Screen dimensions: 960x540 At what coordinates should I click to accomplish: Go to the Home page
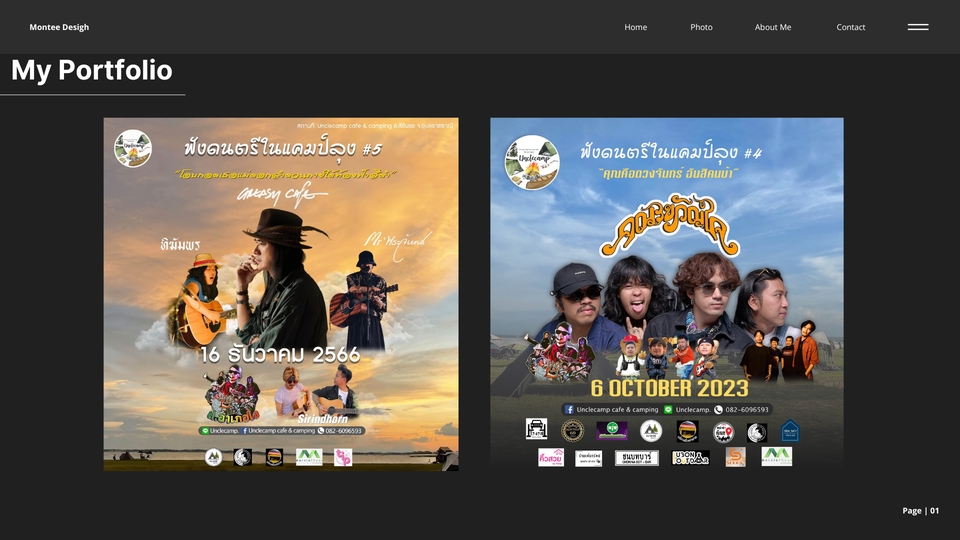(x=636, y=27)
